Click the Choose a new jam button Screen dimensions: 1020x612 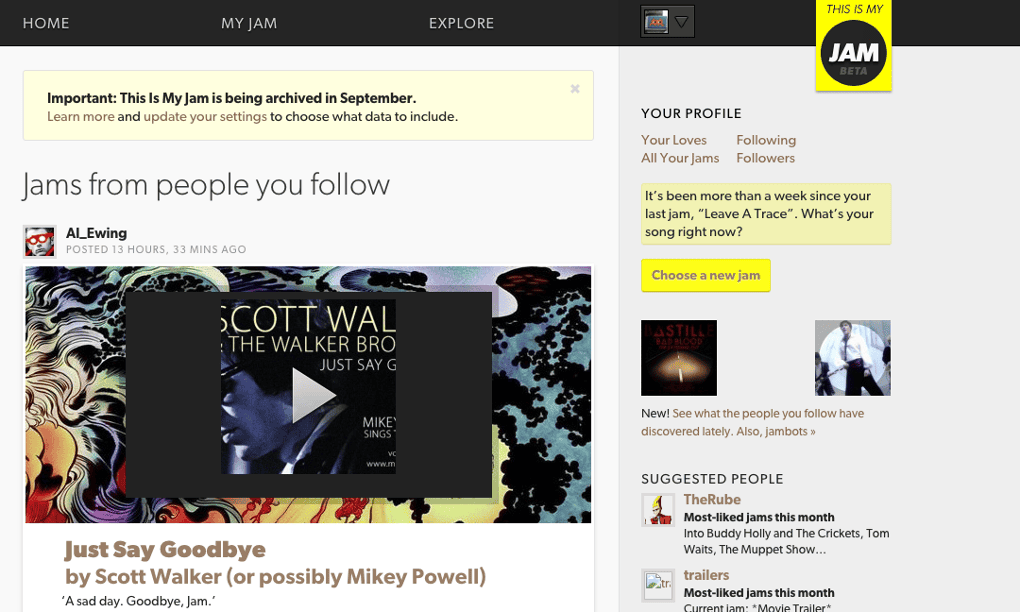pyautogui.click(x=705, y=275)
